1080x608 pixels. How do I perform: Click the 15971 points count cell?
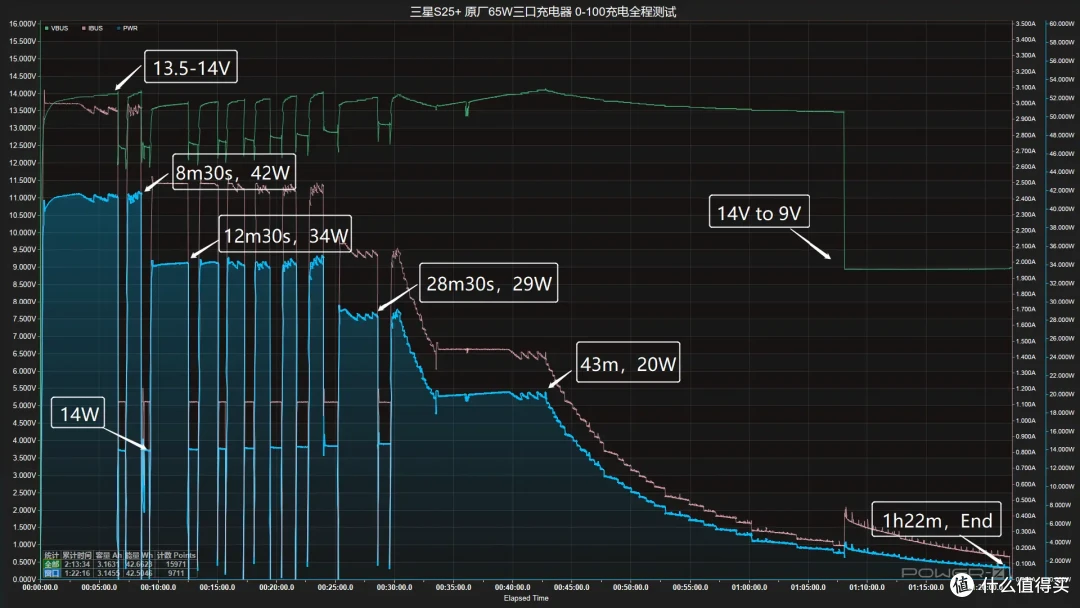(176, 564)
